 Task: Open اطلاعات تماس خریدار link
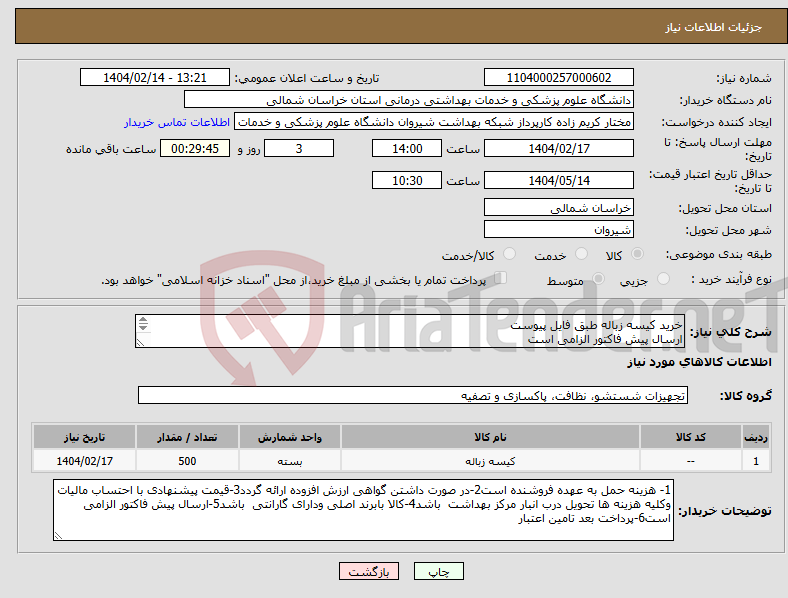pyautogui.click(x=177, y=122)
